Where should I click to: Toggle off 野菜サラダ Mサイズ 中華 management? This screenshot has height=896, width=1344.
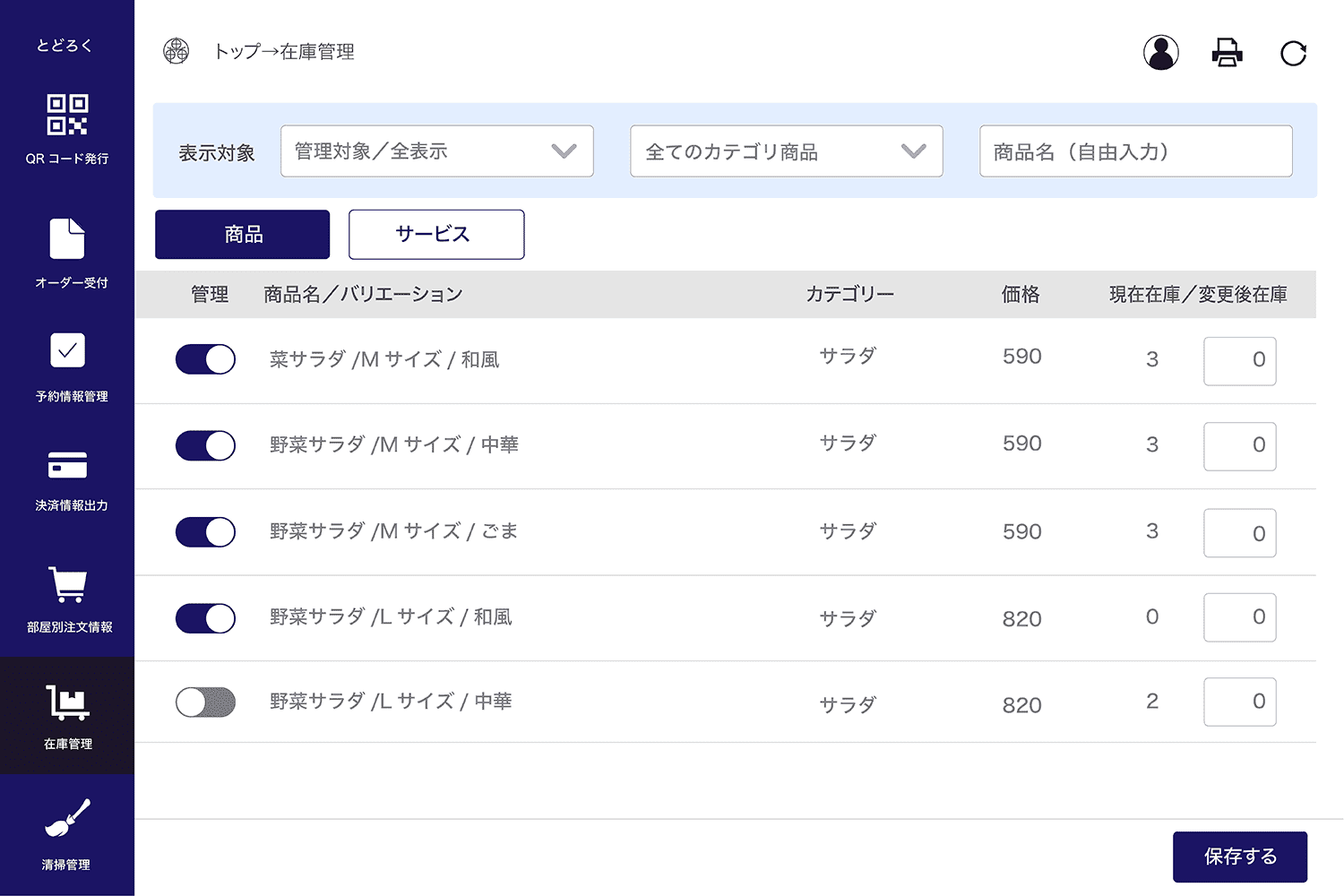coord(205,445)
